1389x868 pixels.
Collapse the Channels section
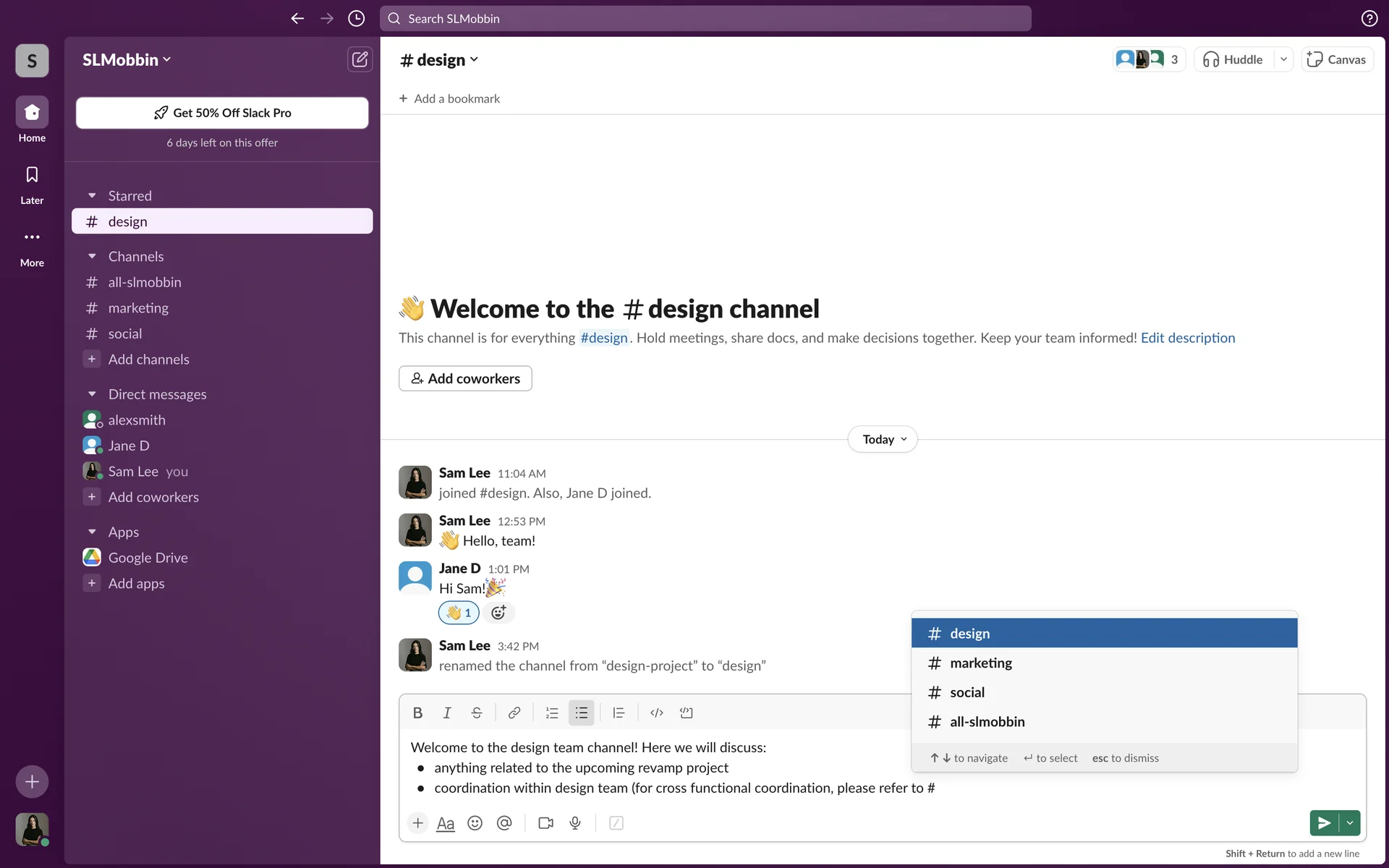click(92, 257)
